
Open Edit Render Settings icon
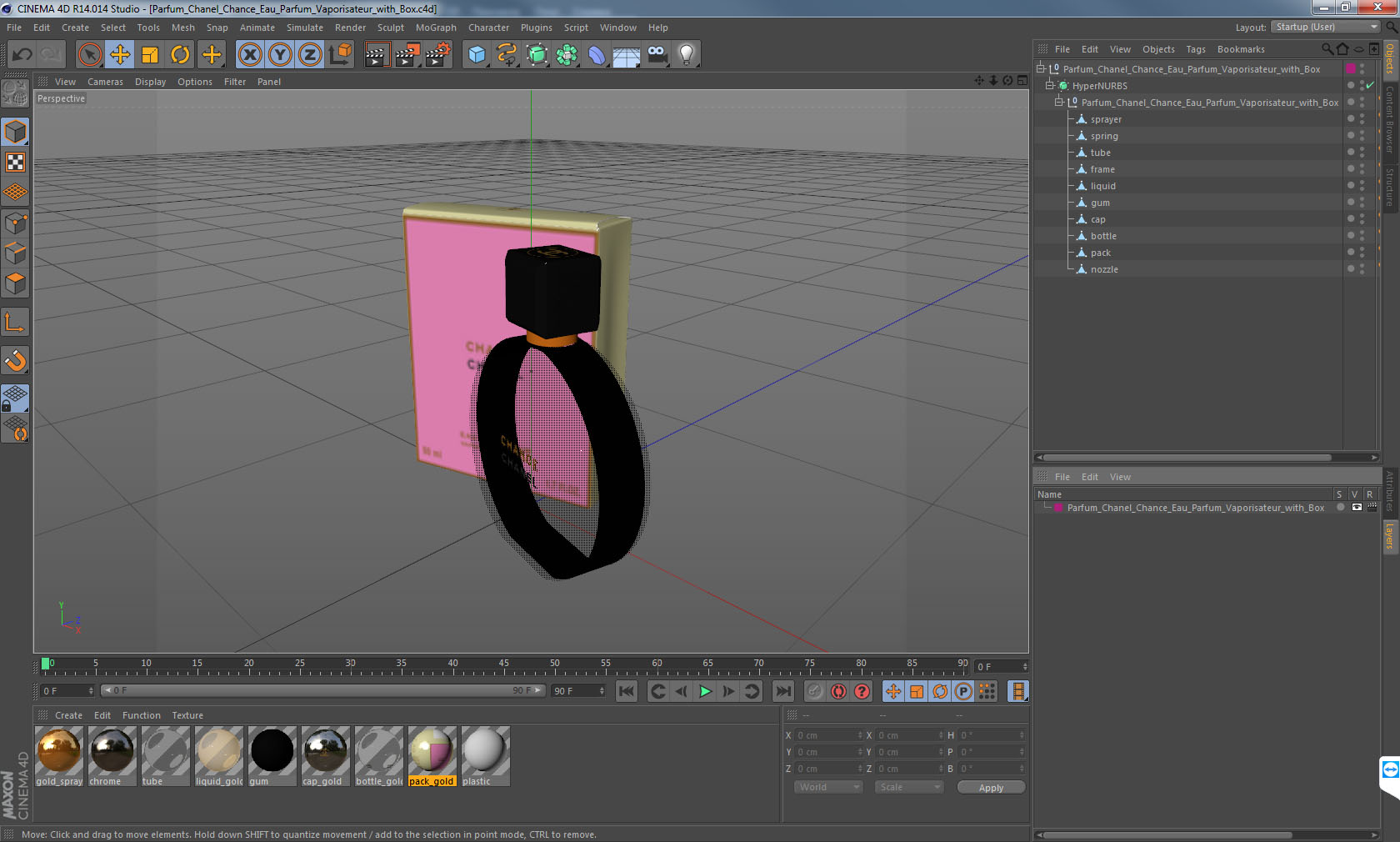pyautogui.click(x=437, y=55)
